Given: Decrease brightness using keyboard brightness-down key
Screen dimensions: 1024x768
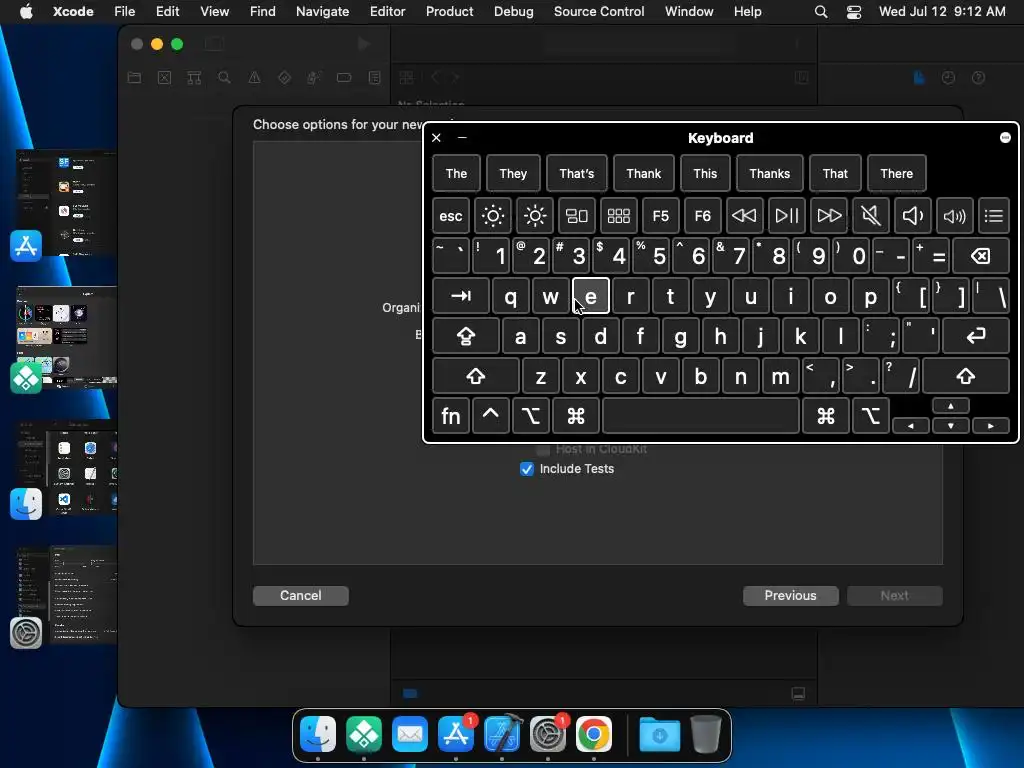Looking at the screenshot, I should click(x=493, y=216).
